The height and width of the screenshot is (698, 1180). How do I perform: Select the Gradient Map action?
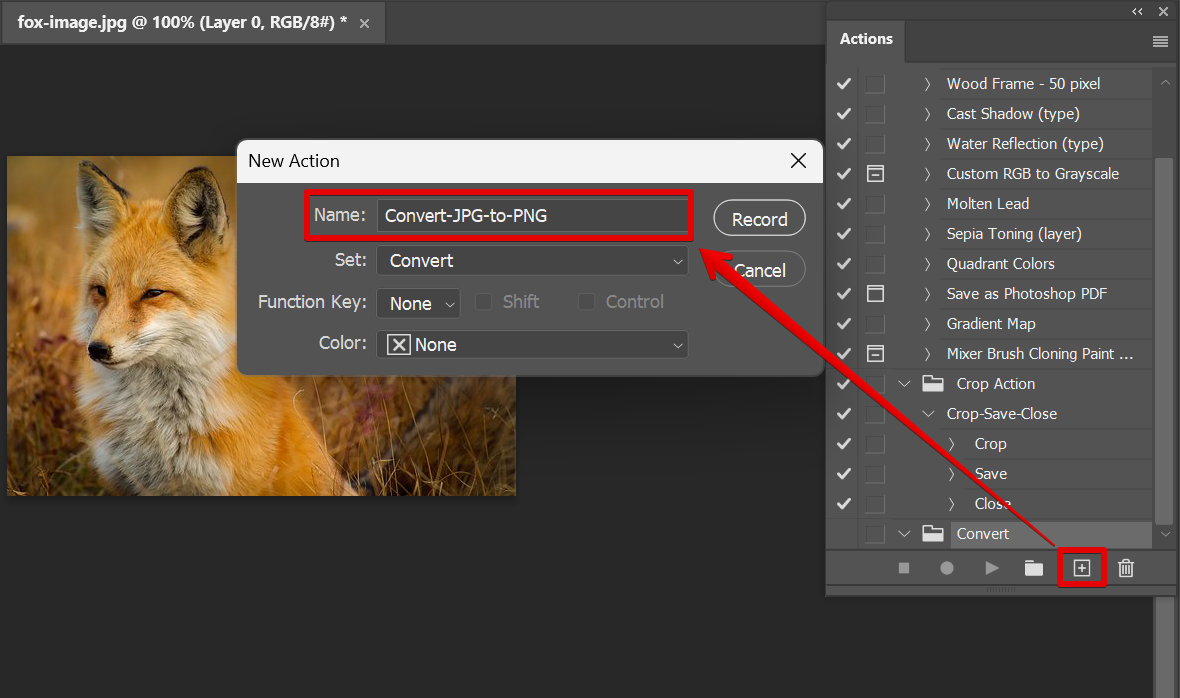click(x=990, y=323)
